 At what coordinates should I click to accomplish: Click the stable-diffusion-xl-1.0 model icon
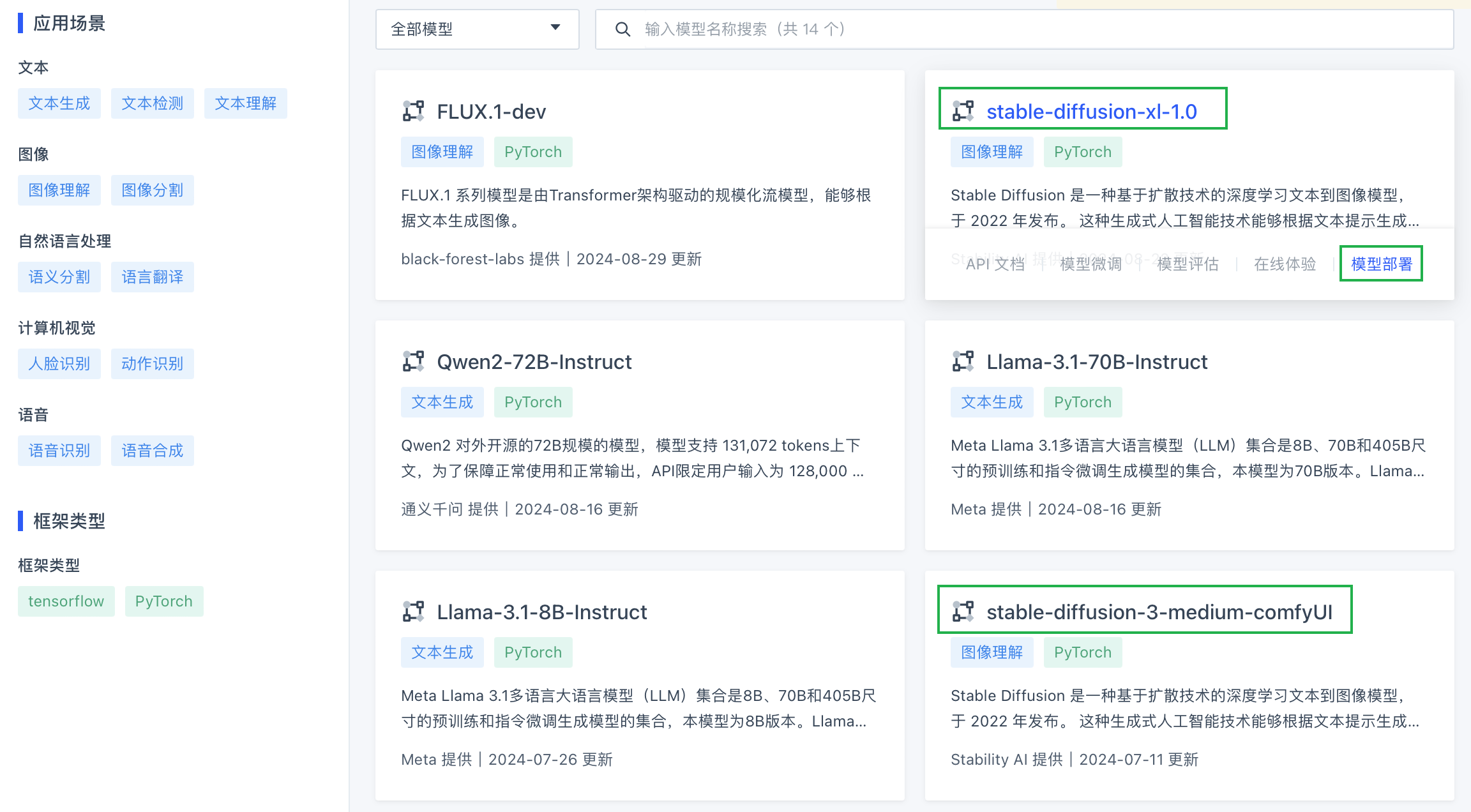point(963,111)
